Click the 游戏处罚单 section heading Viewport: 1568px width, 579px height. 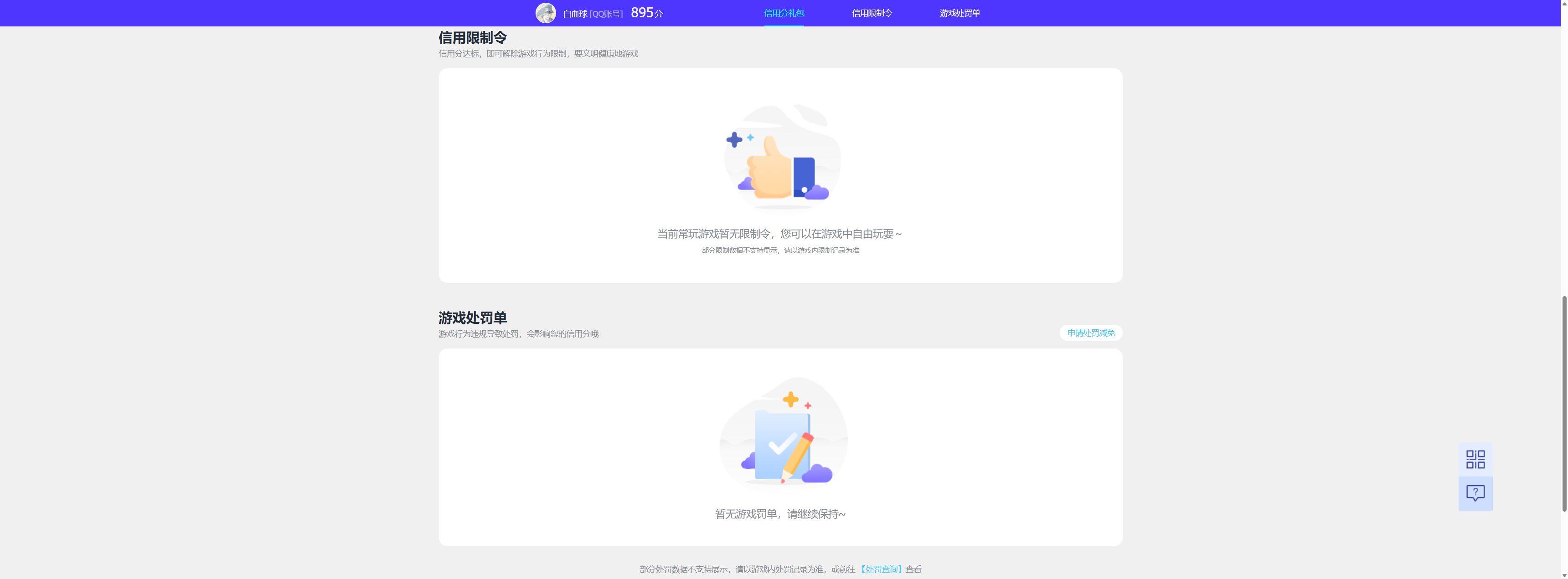point(472,318)
